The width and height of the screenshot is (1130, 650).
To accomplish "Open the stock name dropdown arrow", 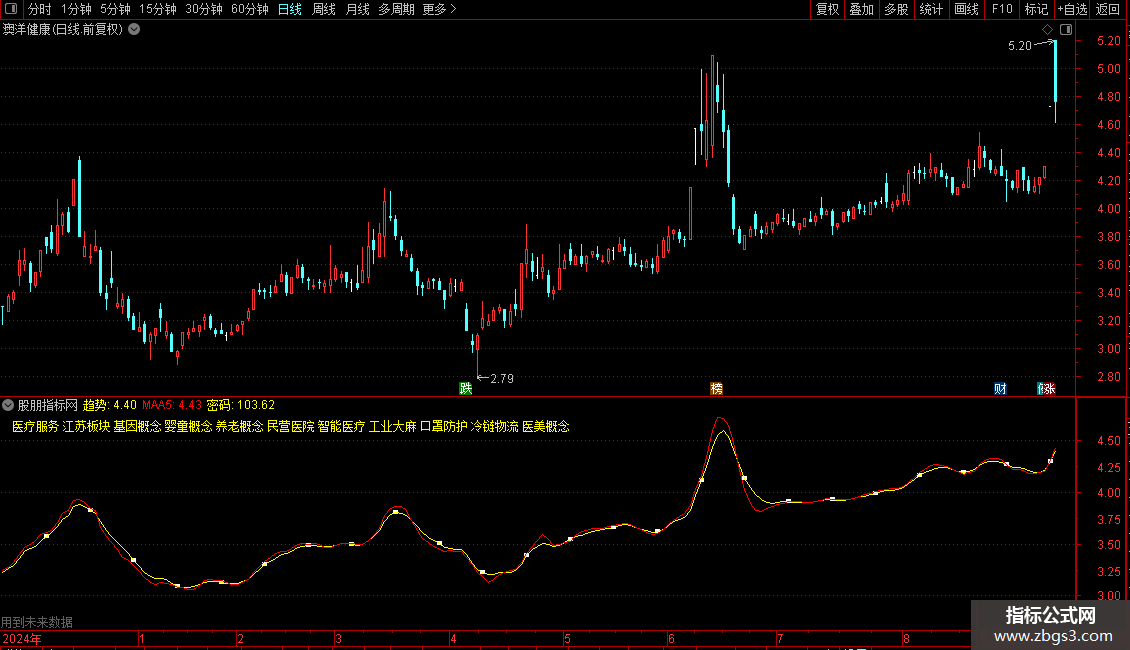I will [134, 30].
